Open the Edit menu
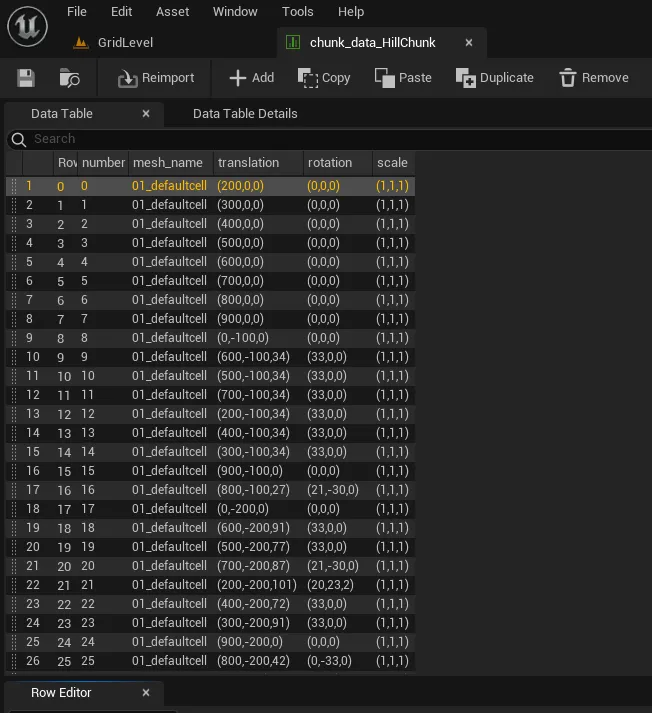The height and width of the screenshot is (713, 652). point(121,11)
